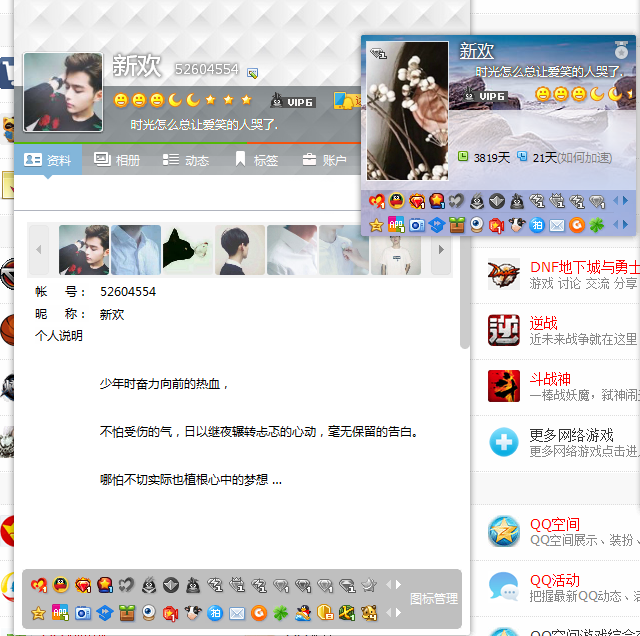The width and height of the screenshot is (640, 636).
Task: Click the orange G icon in profile bar
Action: click(259, 613)
